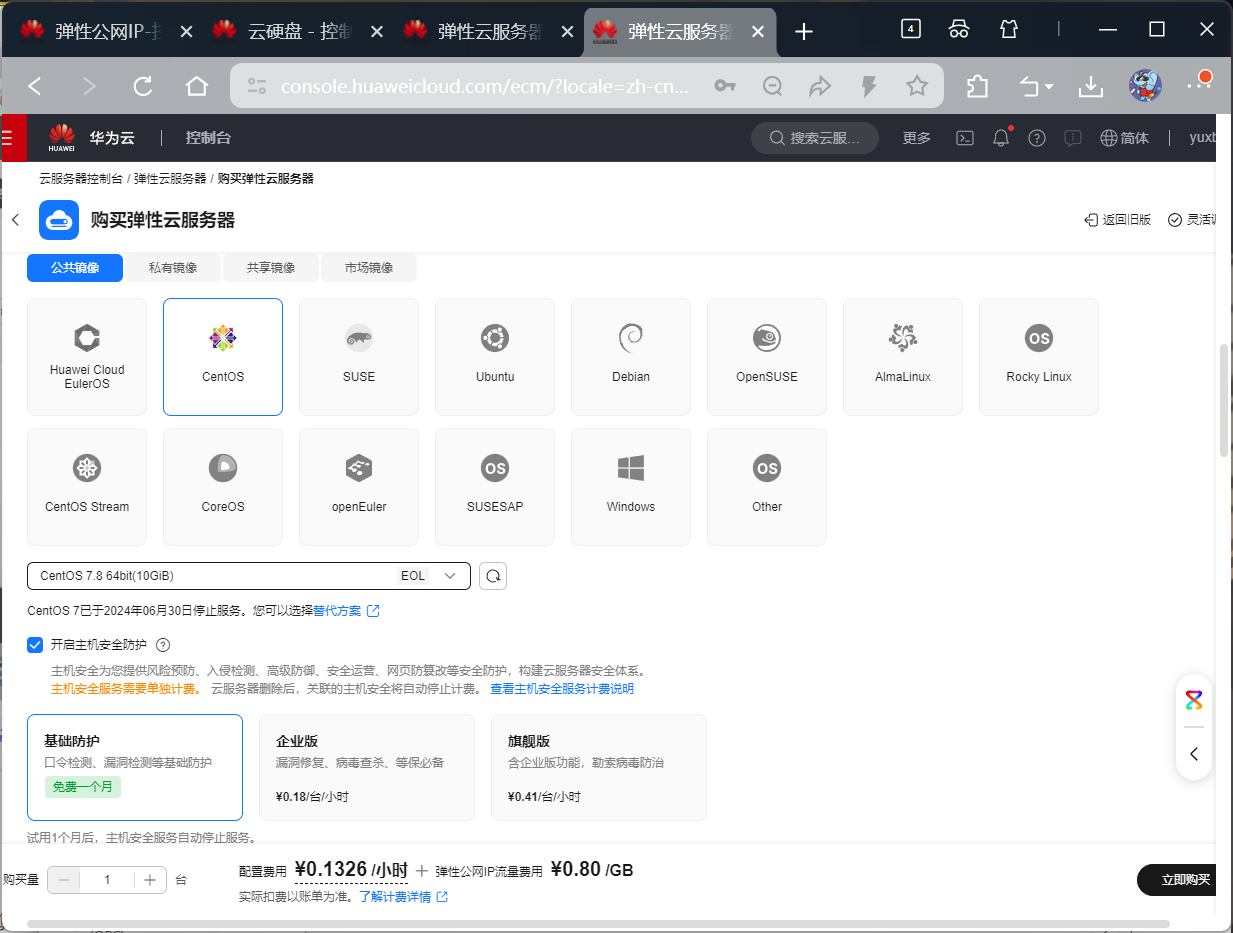The height and width of the screenshot is (933, 1233).
Task: Open 查看主机安全服务计费说明 link
Action: [x=562, y=689]
